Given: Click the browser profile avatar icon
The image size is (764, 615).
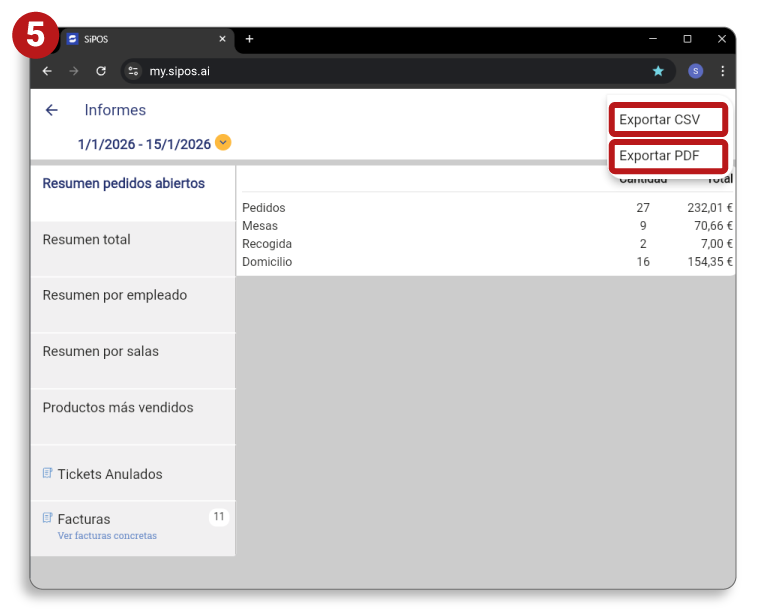Looking at the screenshot, I should 695,71.
